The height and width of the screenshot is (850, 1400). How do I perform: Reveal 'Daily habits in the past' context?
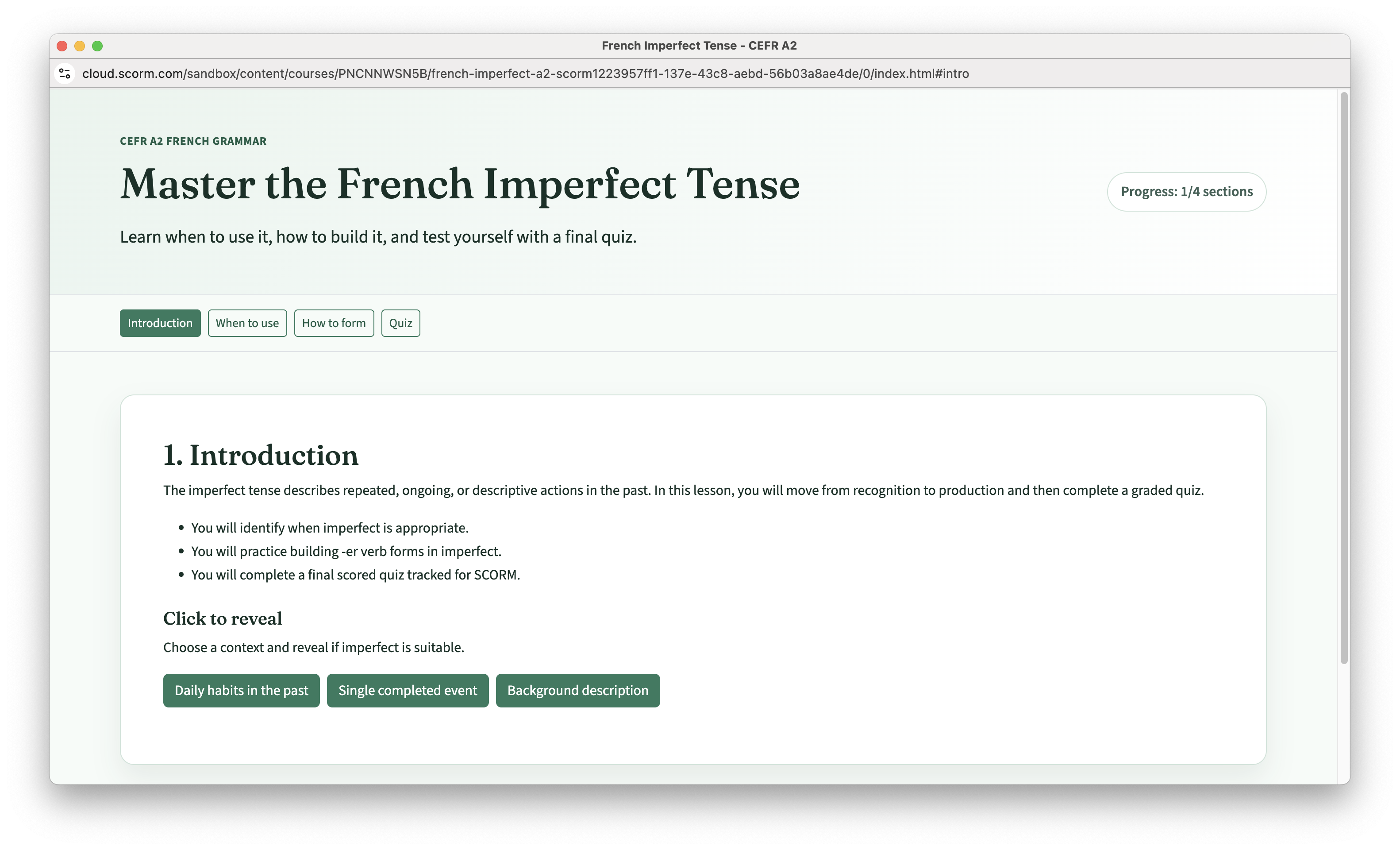click(x=241, y=690)
